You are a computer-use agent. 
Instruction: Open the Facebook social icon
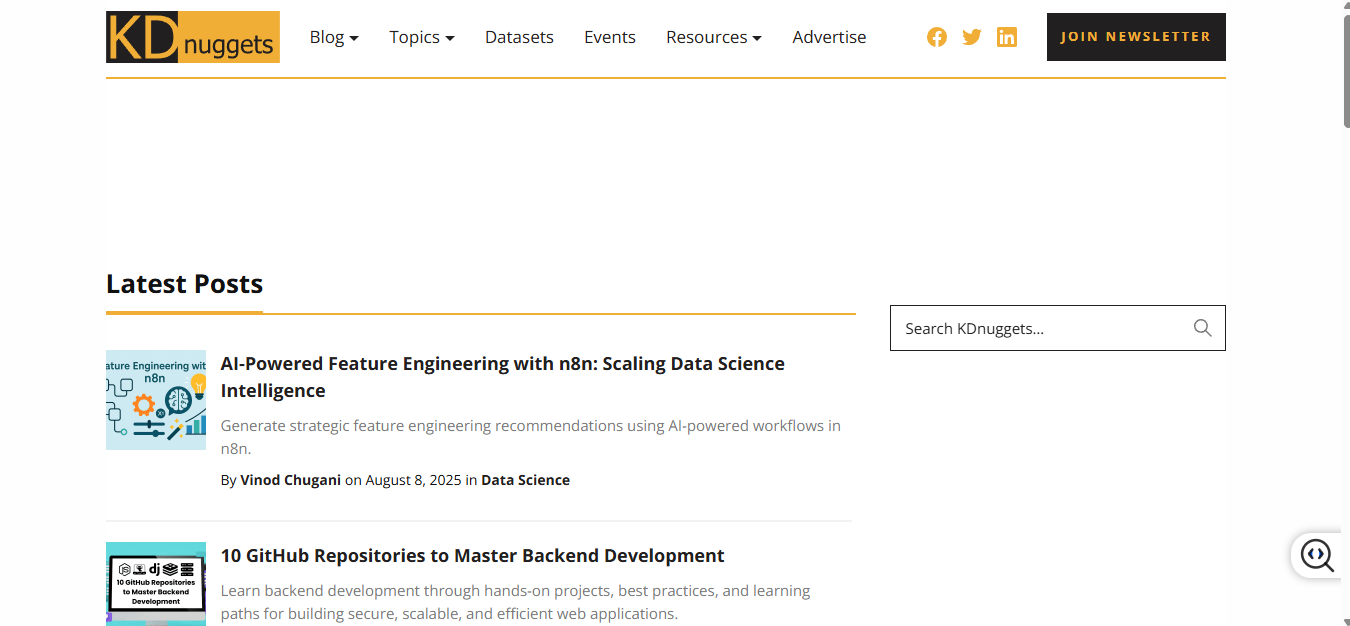click(x=937, y=37)
